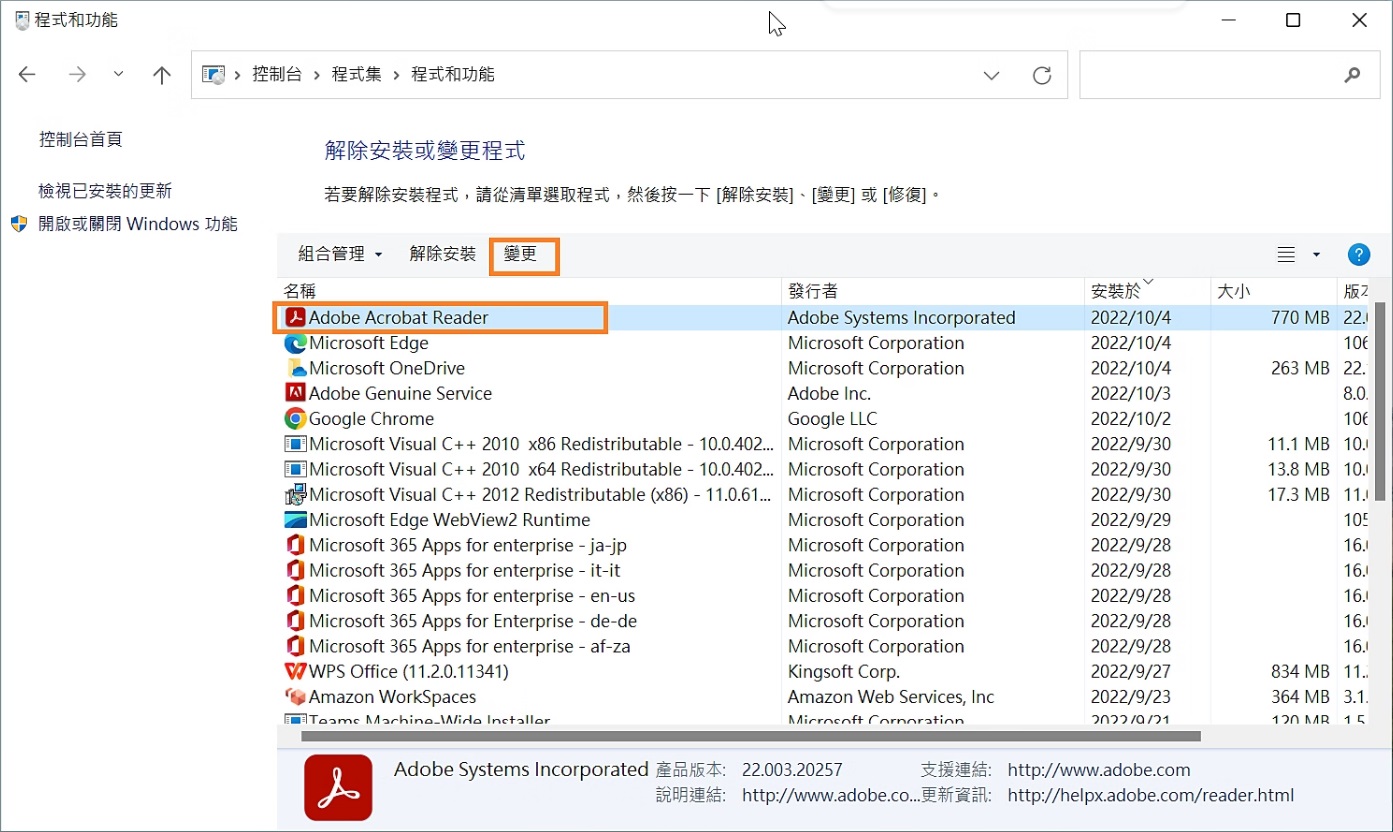Expand the address bar history dropdown
The width and height of the screenshot is (1393, 832).
[x=991, y=75]
